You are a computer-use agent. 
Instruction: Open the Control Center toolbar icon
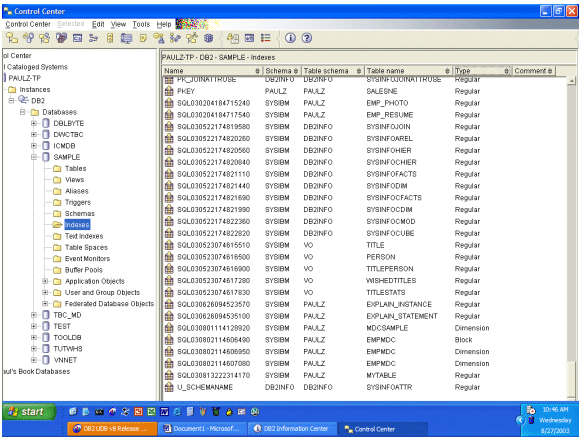click(12, 38)
